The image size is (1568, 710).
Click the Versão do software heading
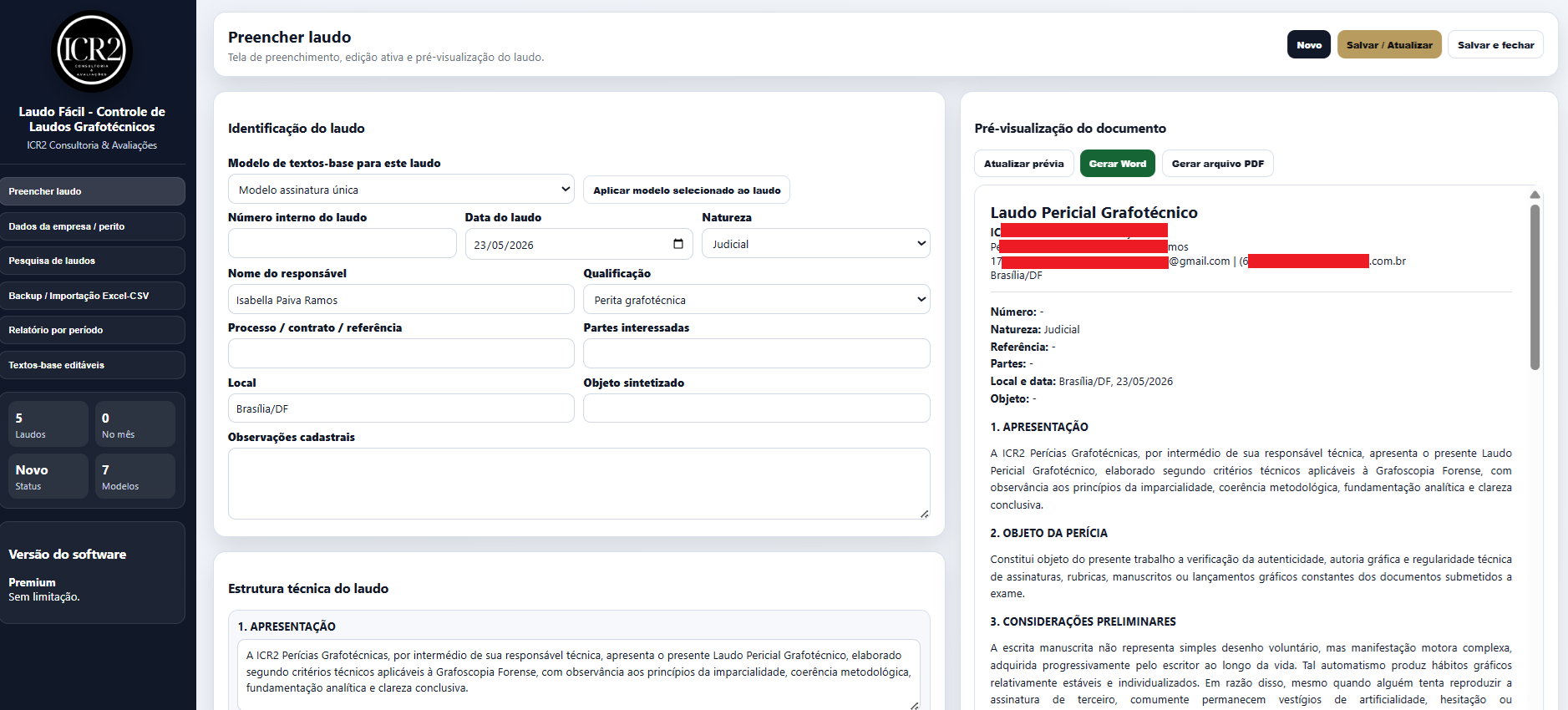(68, 554)
